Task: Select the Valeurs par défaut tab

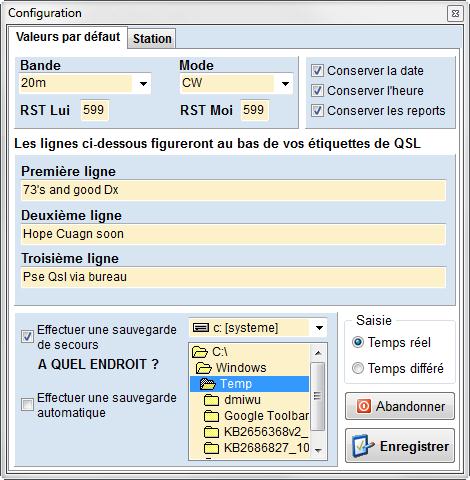Action: (x=68, y=37)
